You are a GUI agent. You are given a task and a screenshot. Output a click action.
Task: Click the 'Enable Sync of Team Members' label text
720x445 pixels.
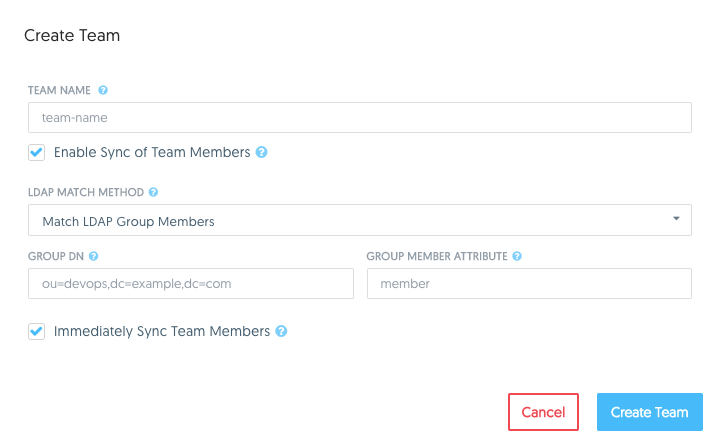click(x=151, y=152)
